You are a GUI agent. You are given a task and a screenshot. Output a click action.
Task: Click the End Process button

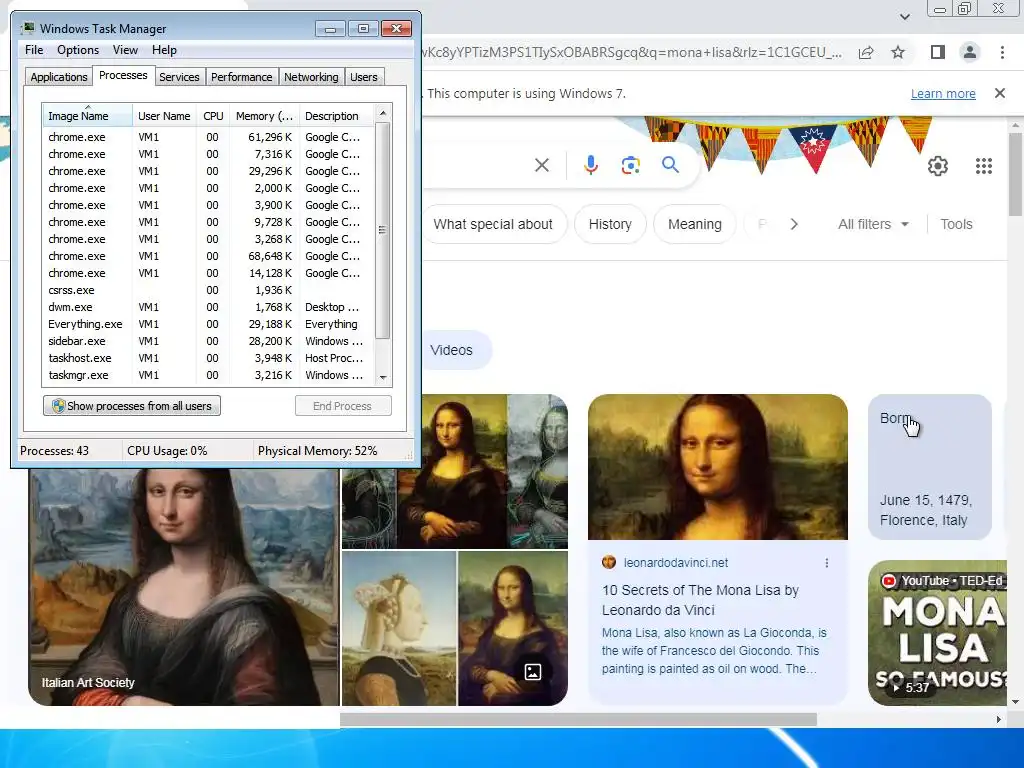(x=343, y=406)
